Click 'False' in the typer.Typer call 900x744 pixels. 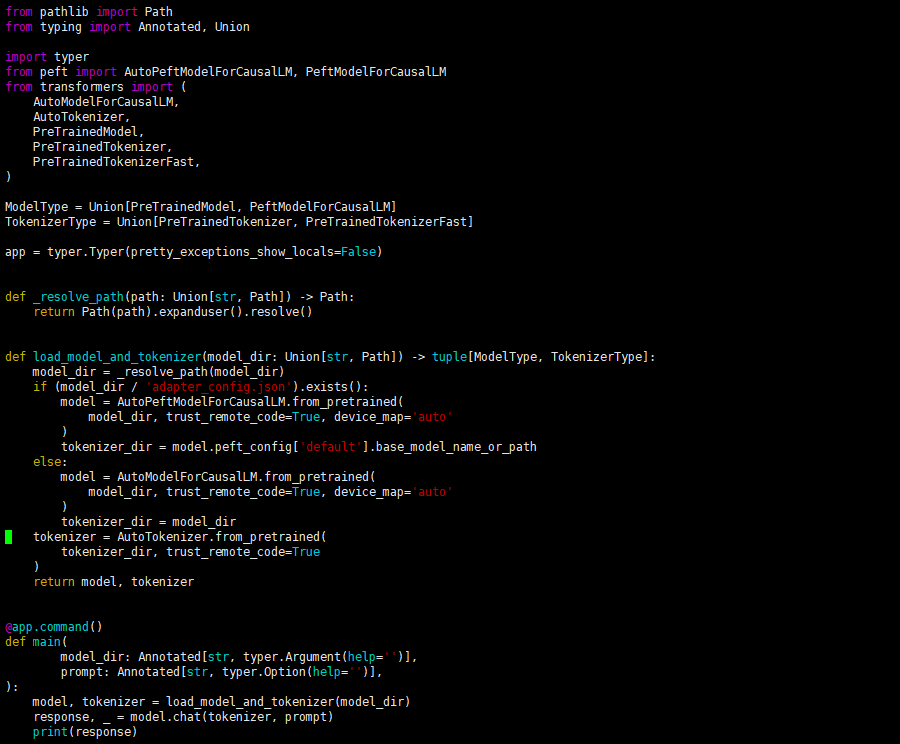click(358, 252)
